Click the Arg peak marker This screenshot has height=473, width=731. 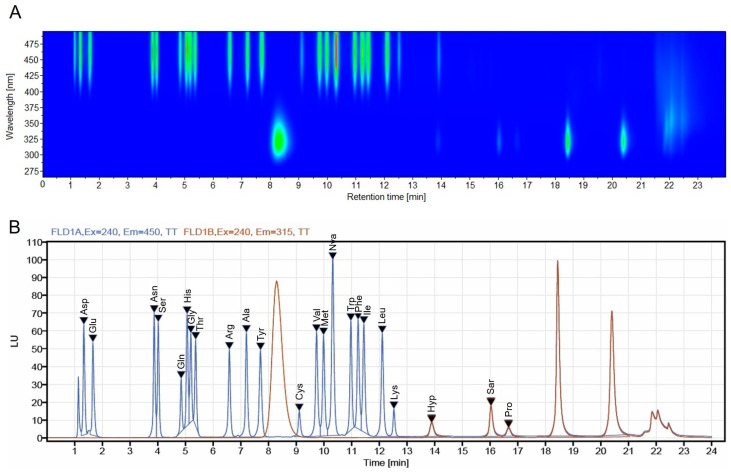pyautogui.click(x=229, y=345)
